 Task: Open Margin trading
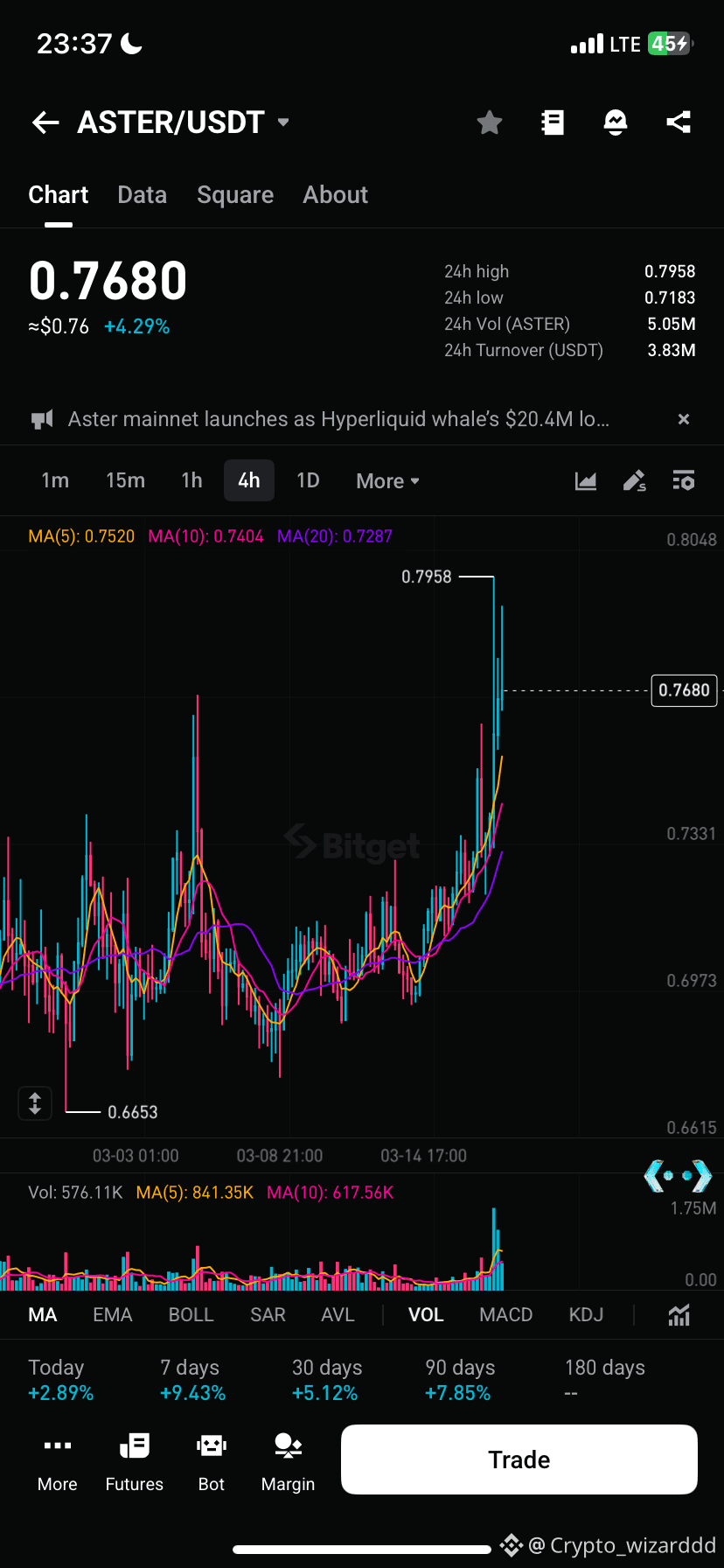(x=288, y=1461)
